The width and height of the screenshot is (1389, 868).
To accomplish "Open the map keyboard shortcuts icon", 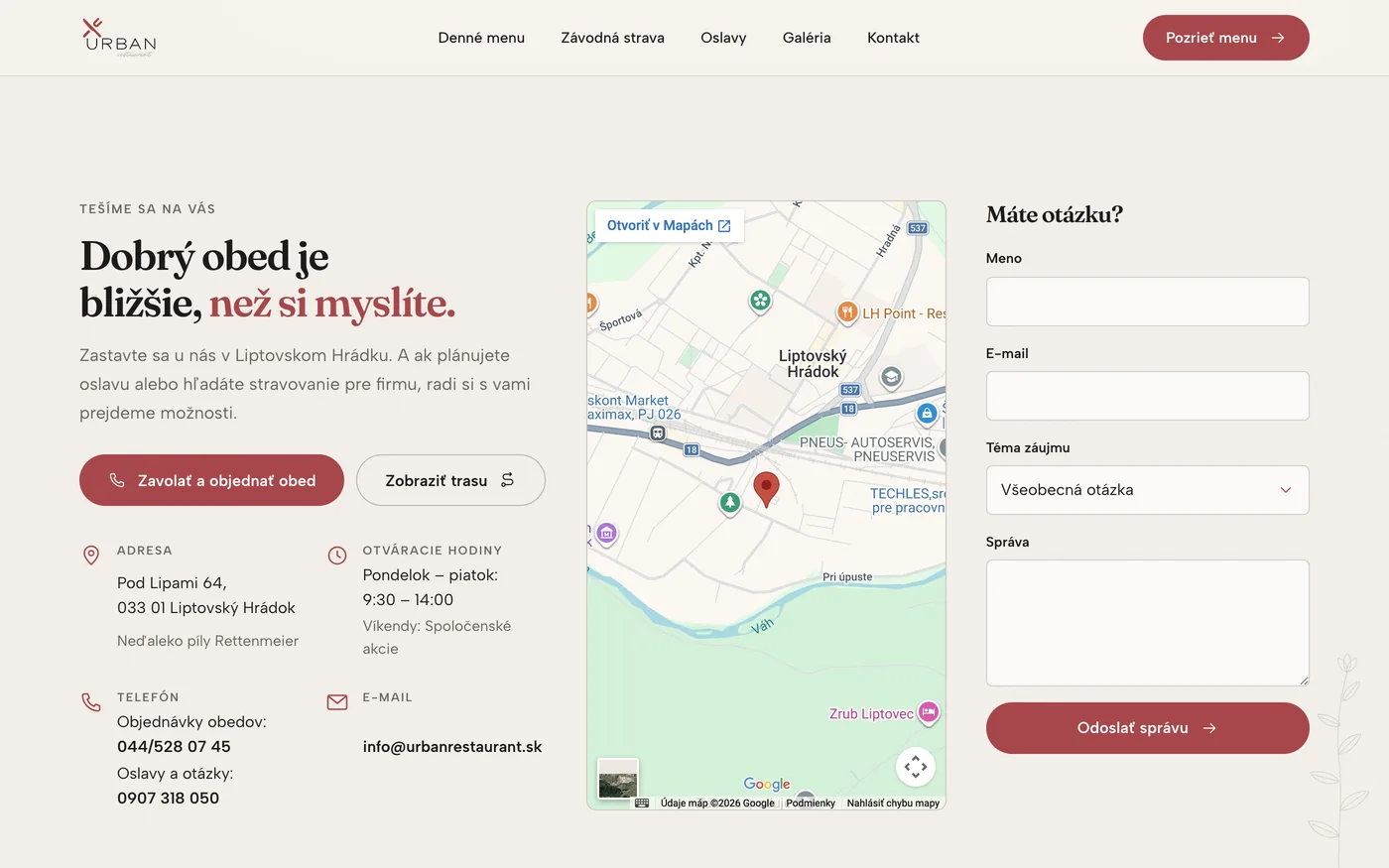I will point(642,803).
